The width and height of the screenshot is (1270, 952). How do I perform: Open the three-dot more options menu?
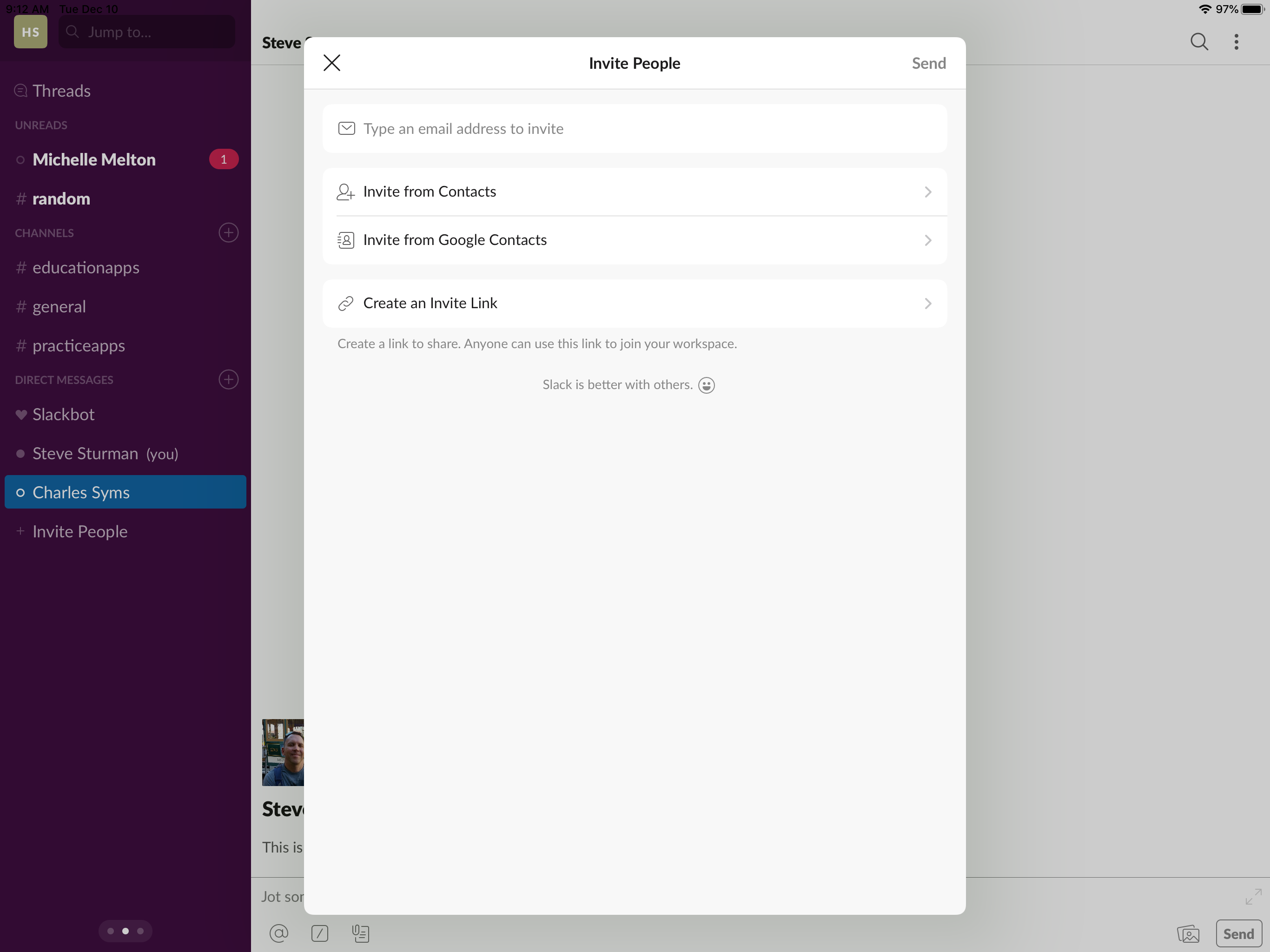click(1236, 41)
